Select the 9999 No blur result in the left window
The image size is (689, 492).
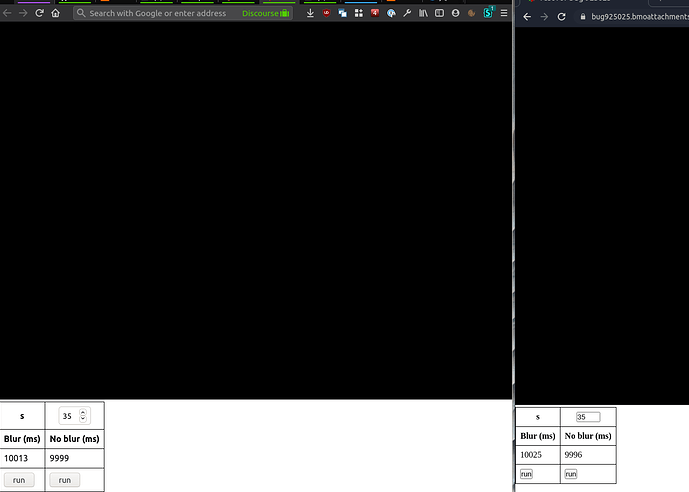point(59,458)
